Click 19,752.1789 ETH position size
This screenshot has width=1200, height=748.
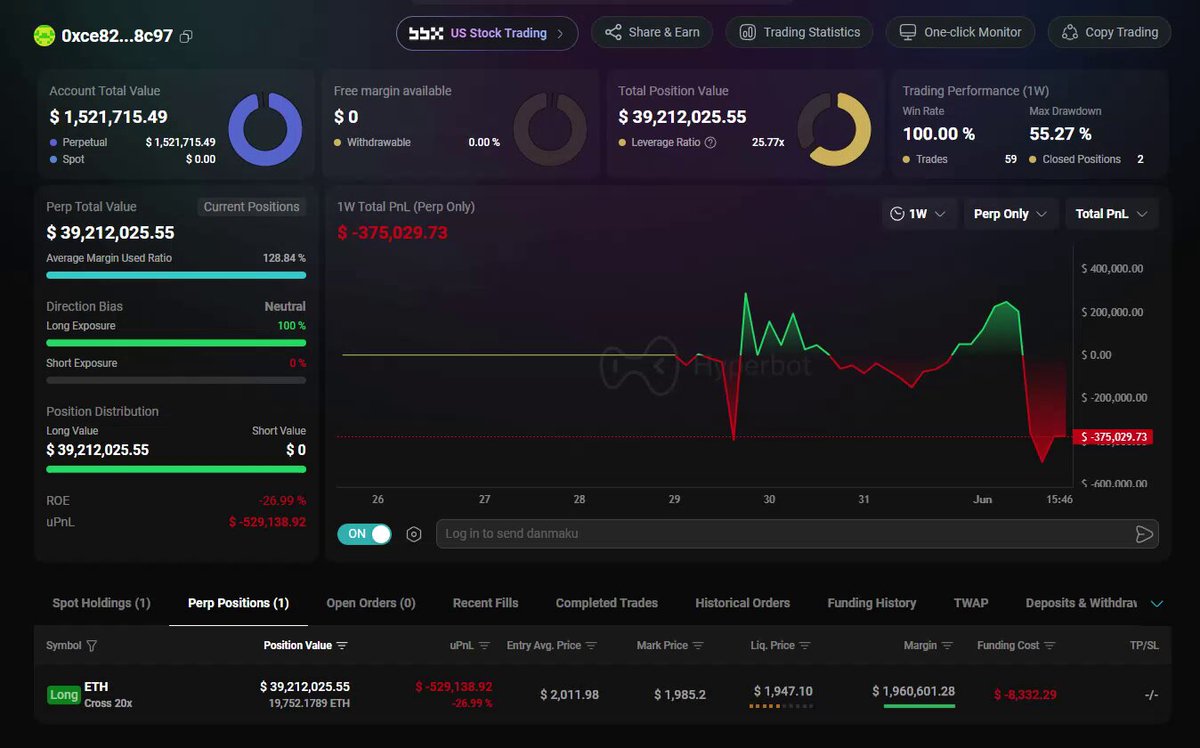[309, 704]
